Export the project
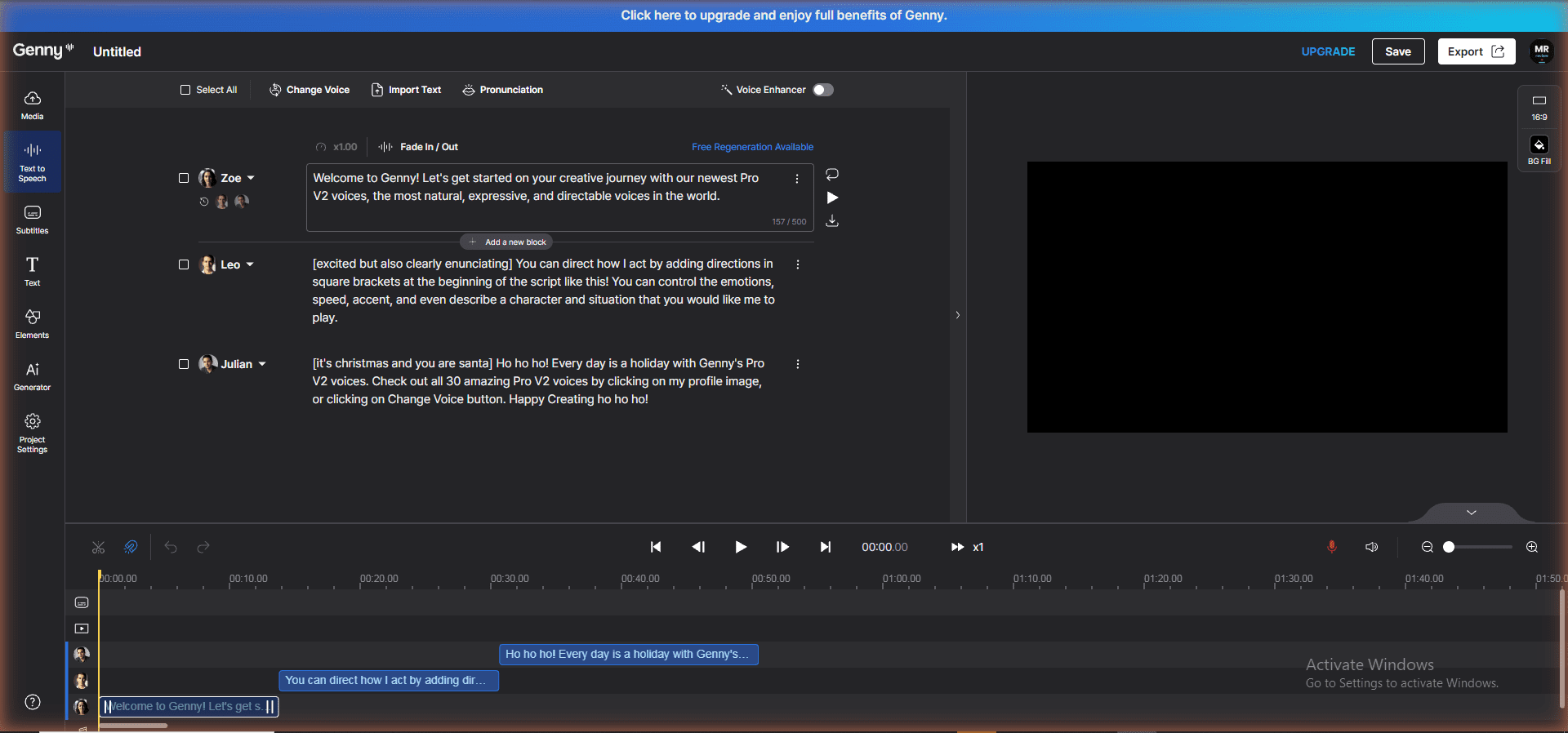1568x733 pixels. (x=1477, y=51)
